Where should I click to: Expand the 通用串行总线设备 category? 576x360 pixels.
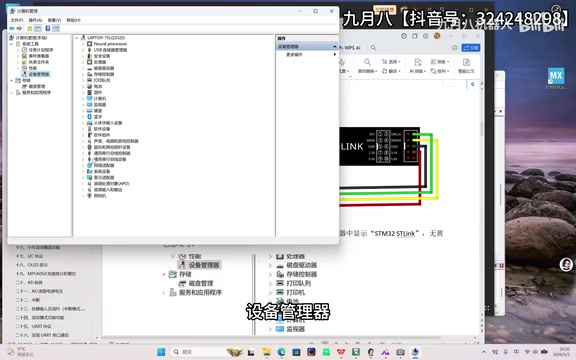click(83, 159)
